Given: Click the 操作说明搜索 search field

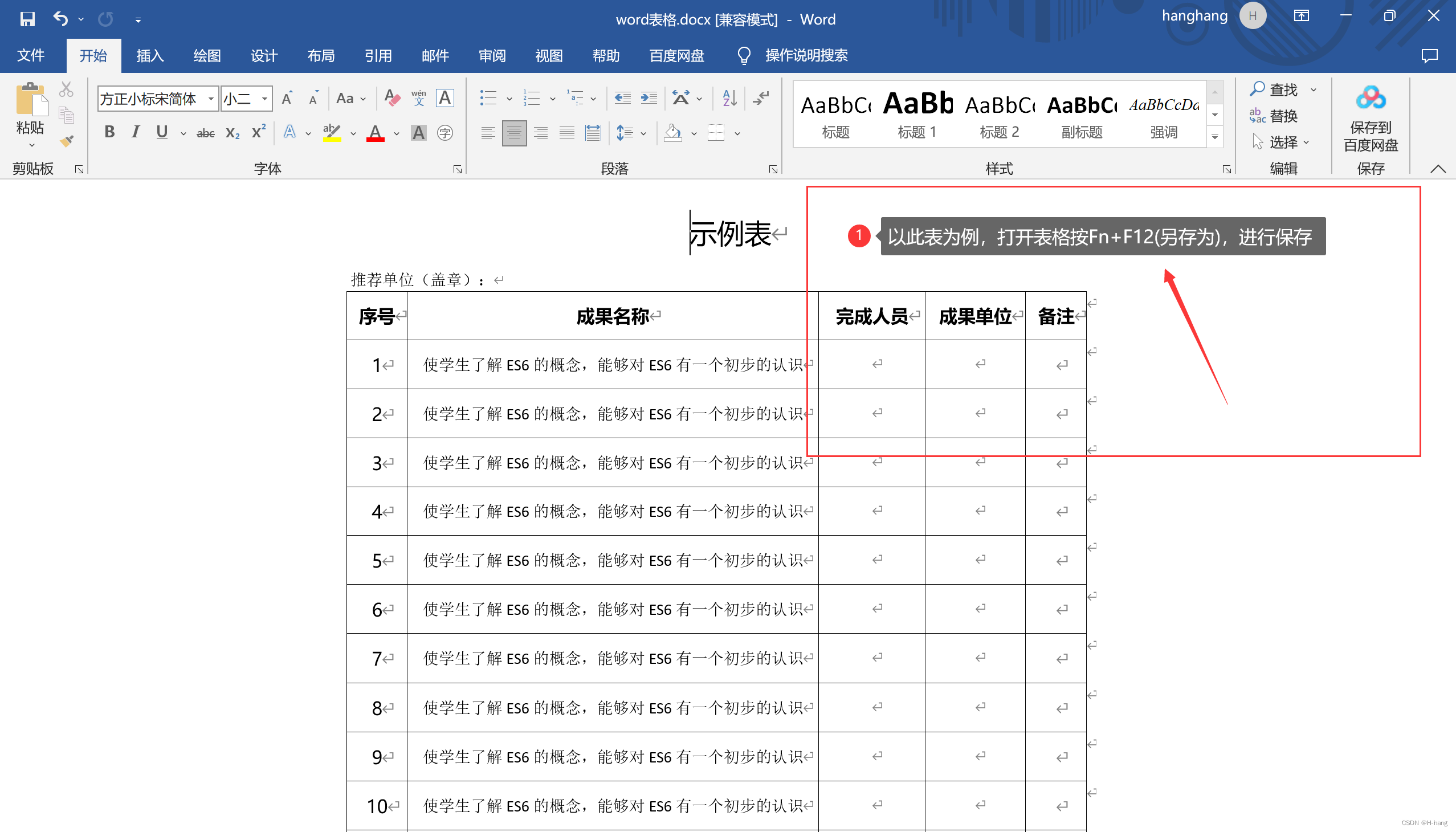Looking at the screenshot, I should point(806,55).
